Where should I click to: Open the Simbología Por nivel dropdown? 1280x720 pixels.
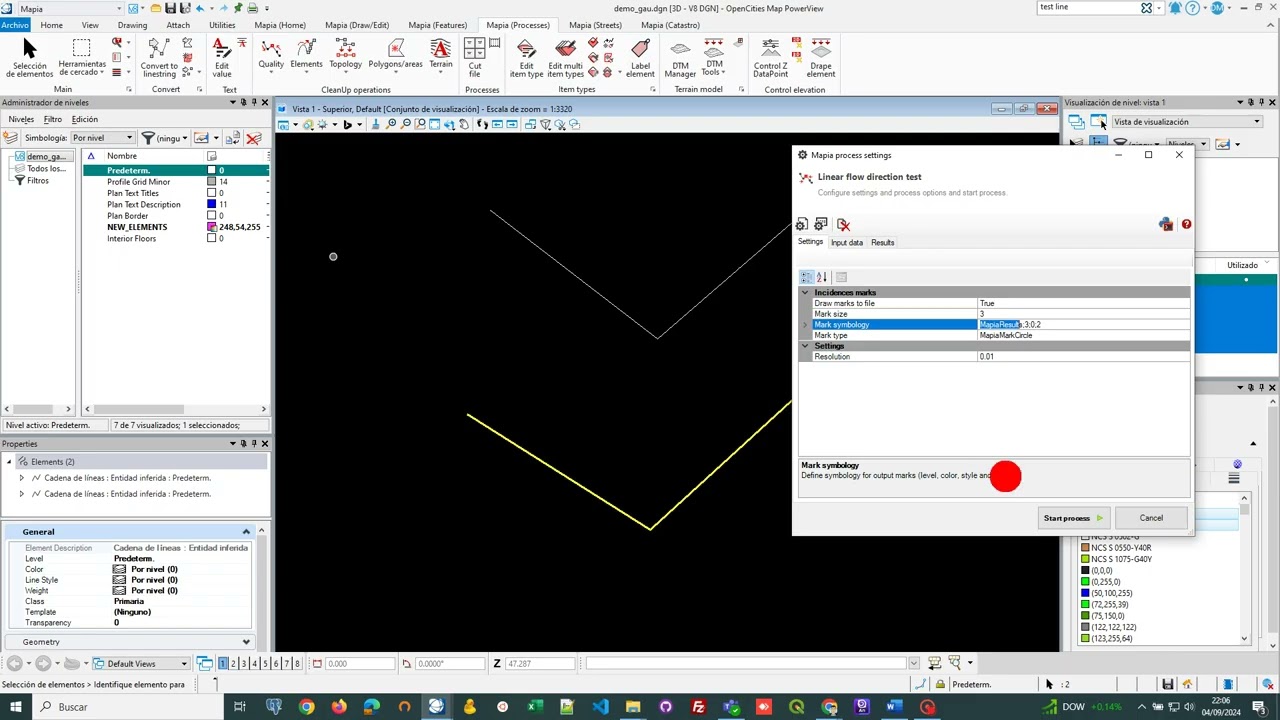102,138
